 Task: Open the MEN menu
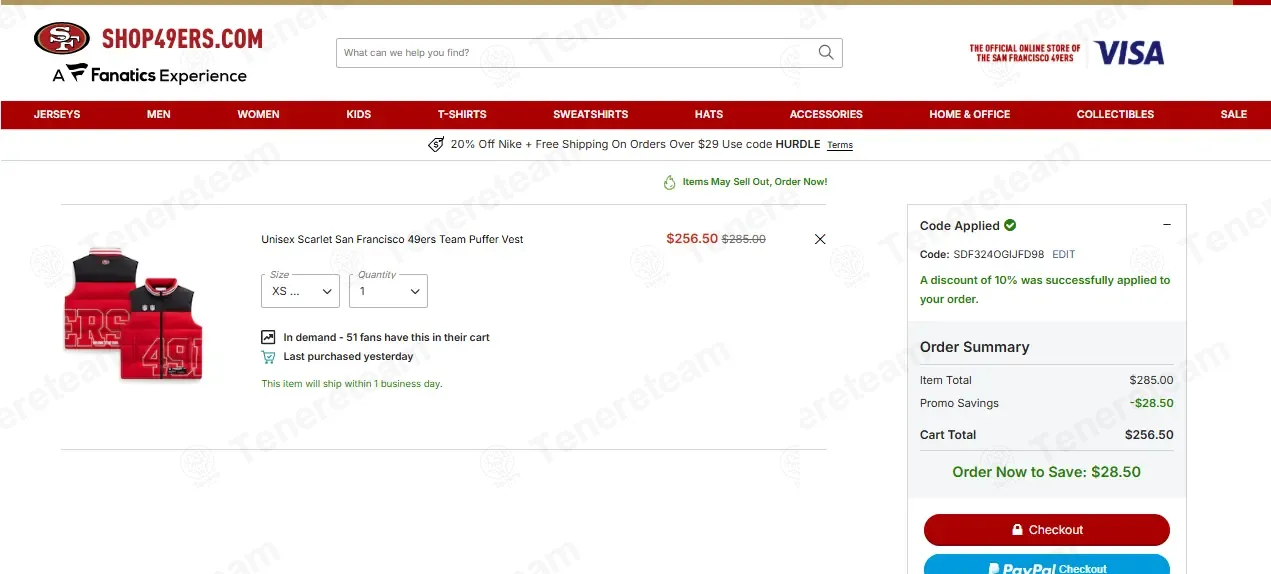point(159,114)
